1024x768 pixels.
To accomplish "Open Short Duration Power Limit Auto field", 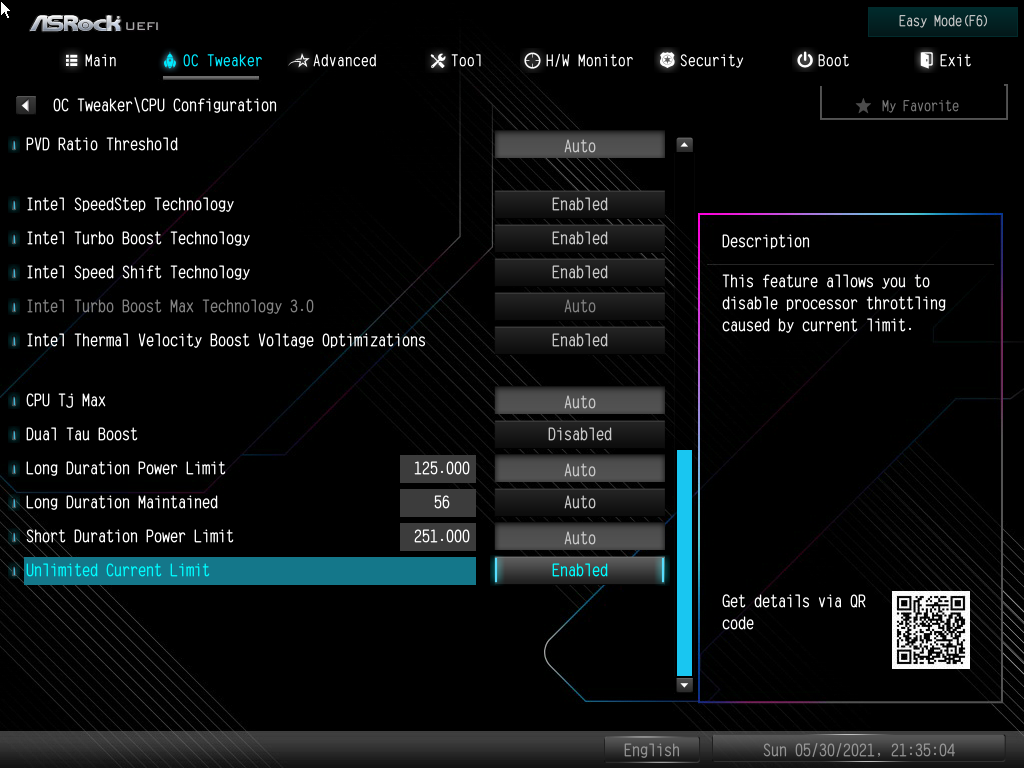I will coord(579,537).
